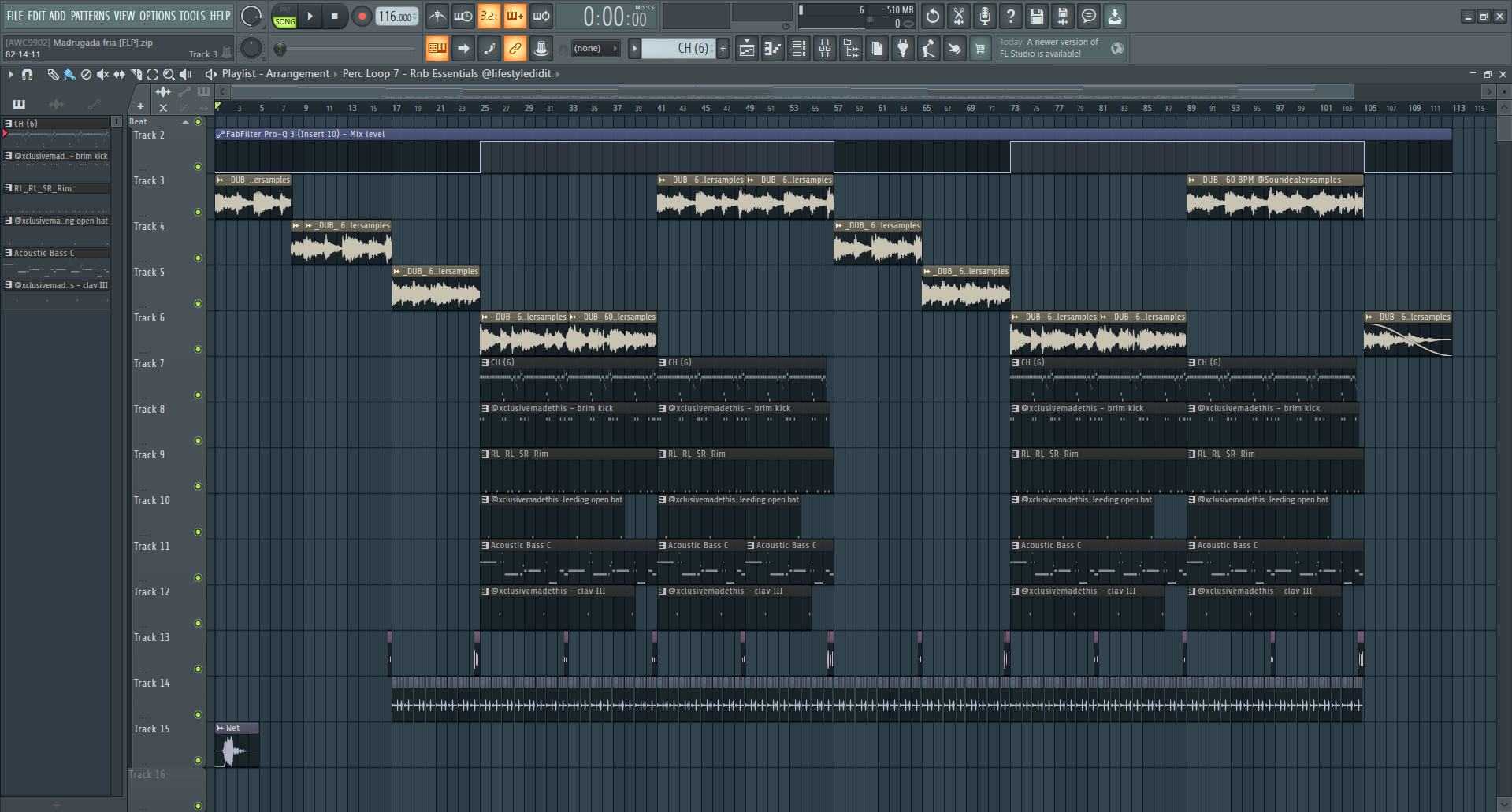
Task: Select the Slice tool
Action: [x=136, y=74]
